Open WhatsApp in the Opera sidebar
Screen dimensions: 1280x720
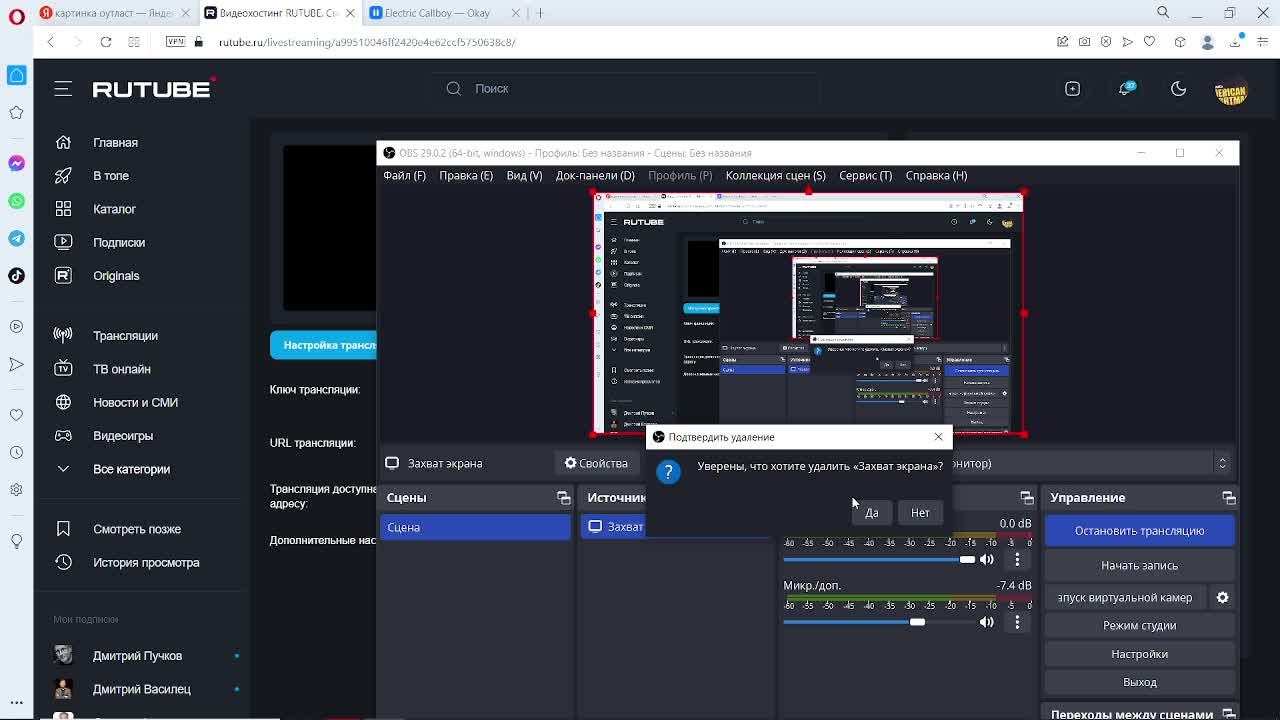16,201
